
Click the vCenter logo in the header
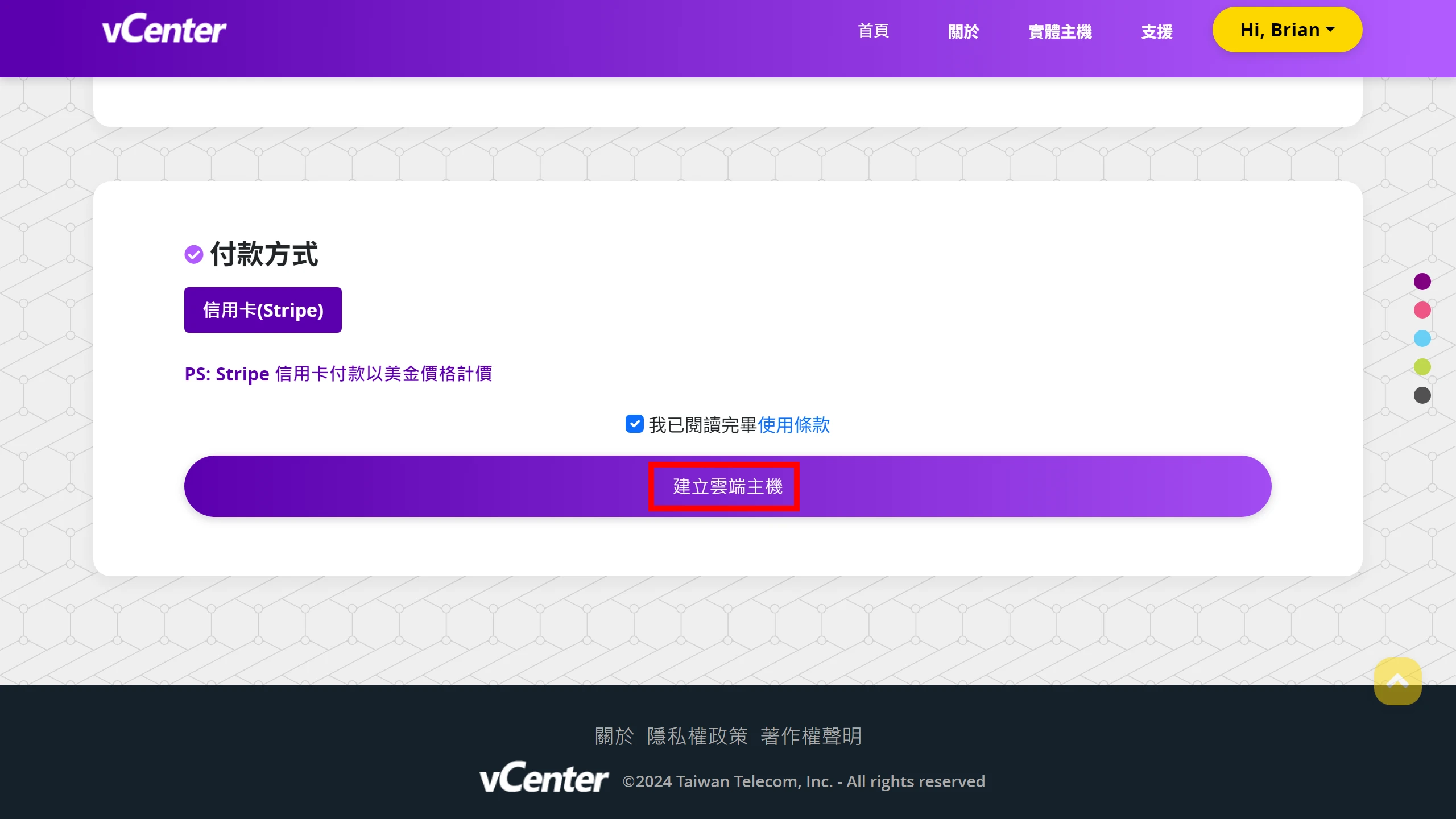pyautogui.click(x=164, y=28)
